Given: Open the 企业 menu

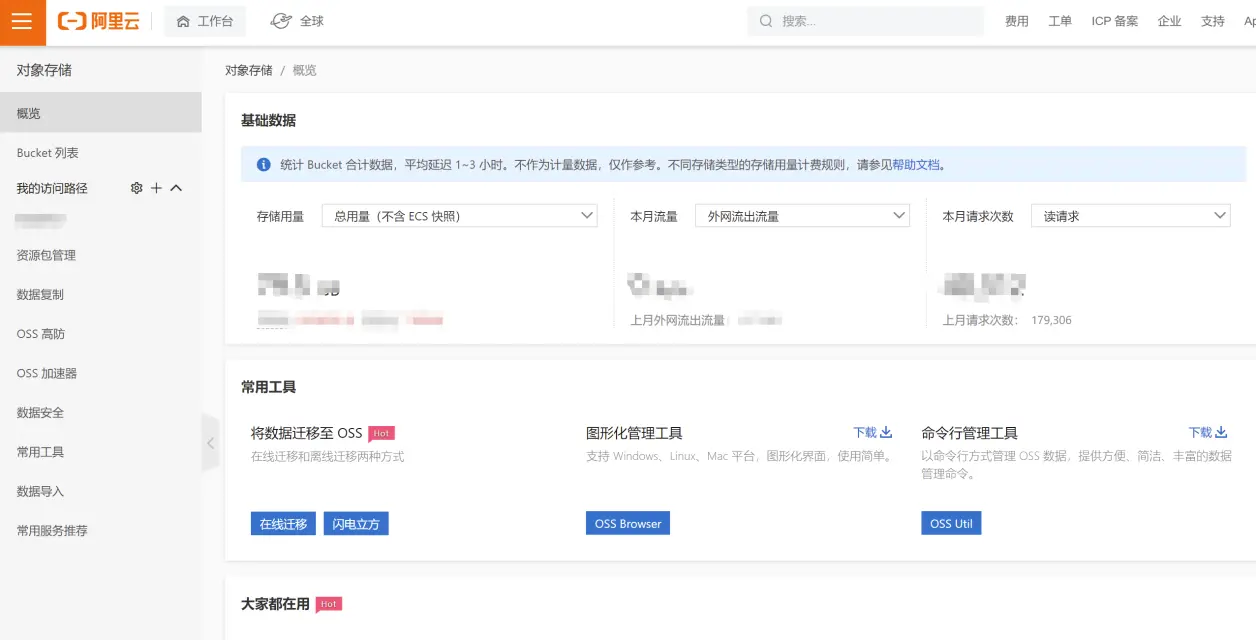Looking at the screenshot, I should click(x=1169, y=21).
